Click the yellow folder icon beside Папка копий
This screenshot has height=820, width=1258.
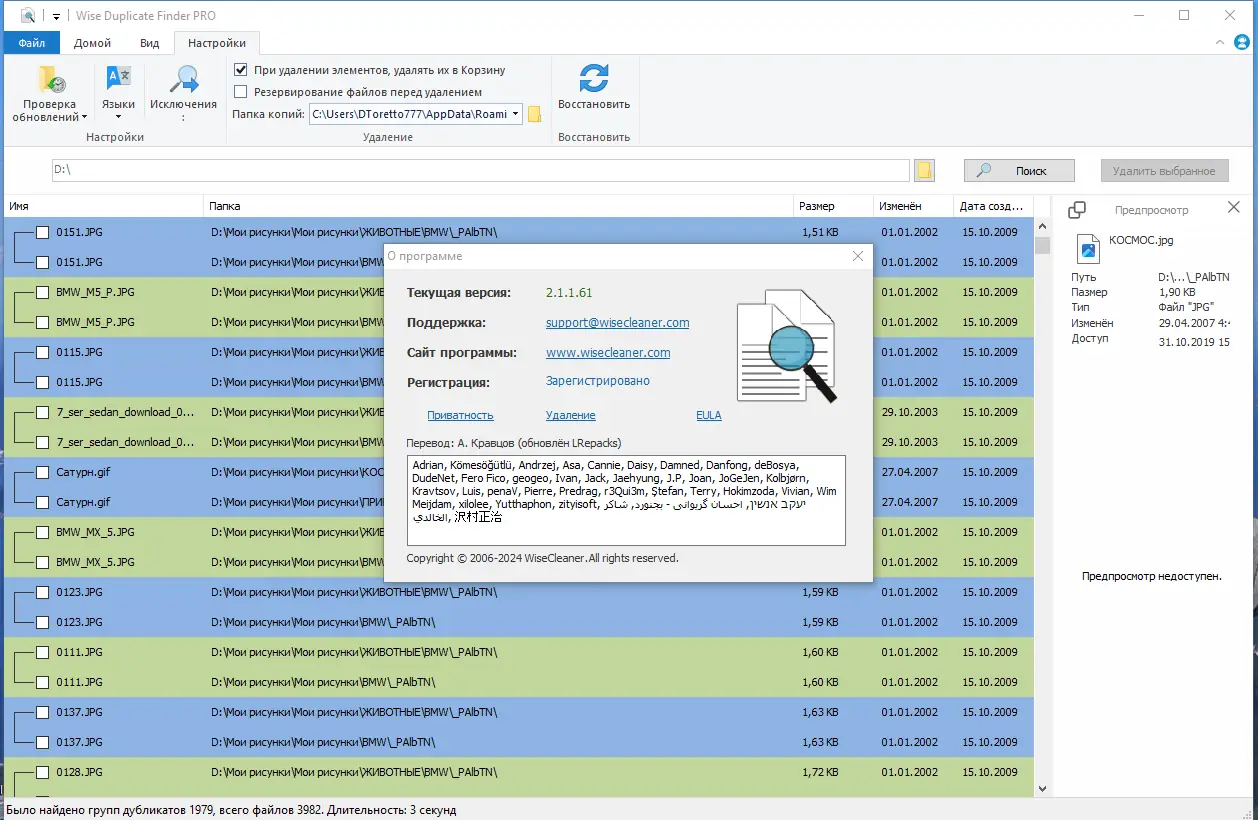tap(535, 114)
